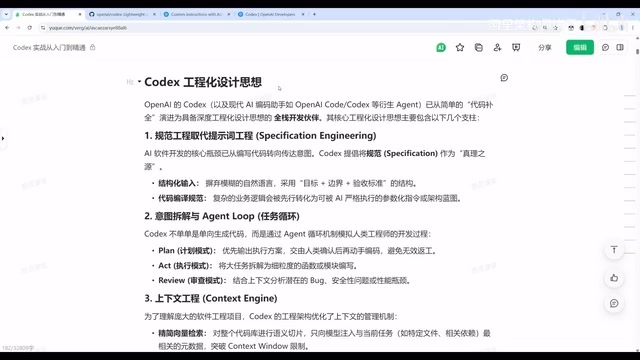Close the openai/codex GitHub tab

click(154, 14)
